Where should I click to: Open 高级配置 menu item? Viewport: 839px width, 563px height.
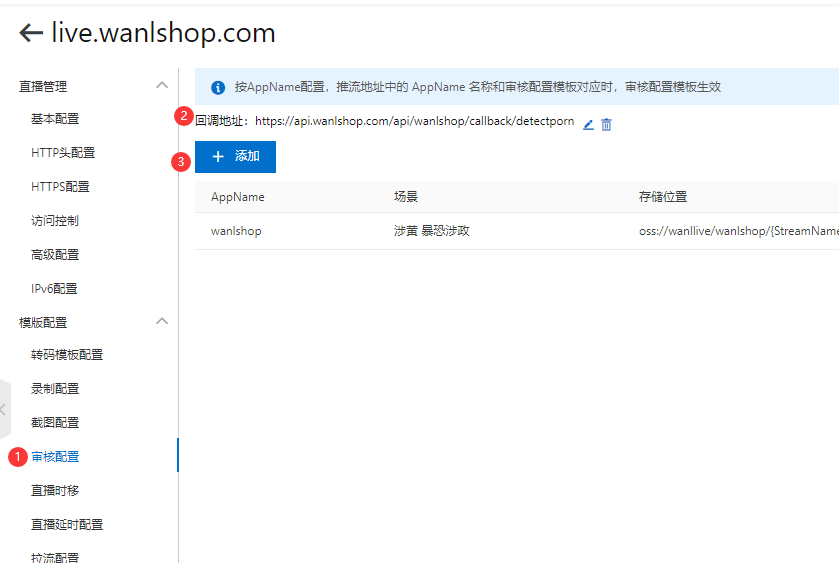(x=55, y=255)
